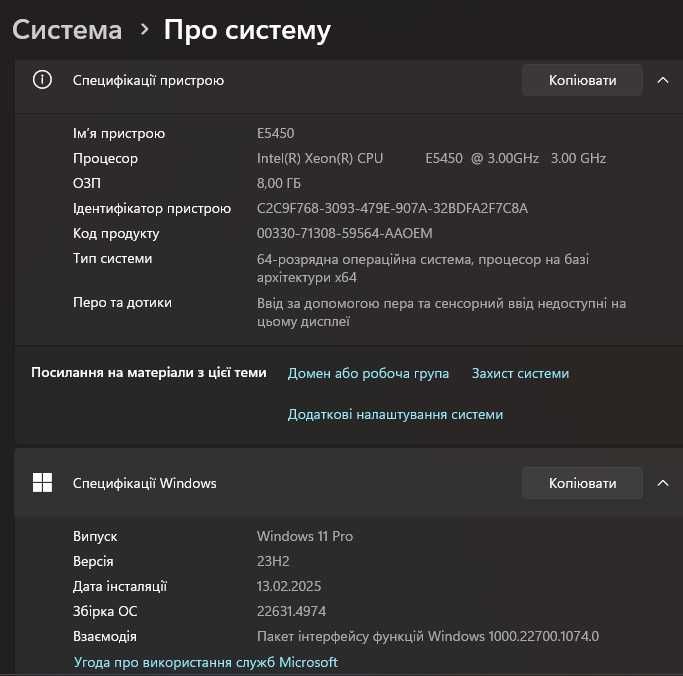Copy device specifications with Копіювати button
The height and width of the screenshot is (676, 683).
pyautogui.click(x=582, y=80)
